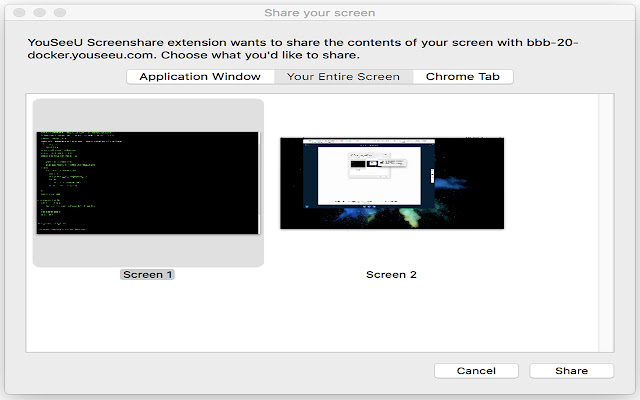Confirm with the Share button
The width and height of the screenshot is (640, 400).
[571, 371]
